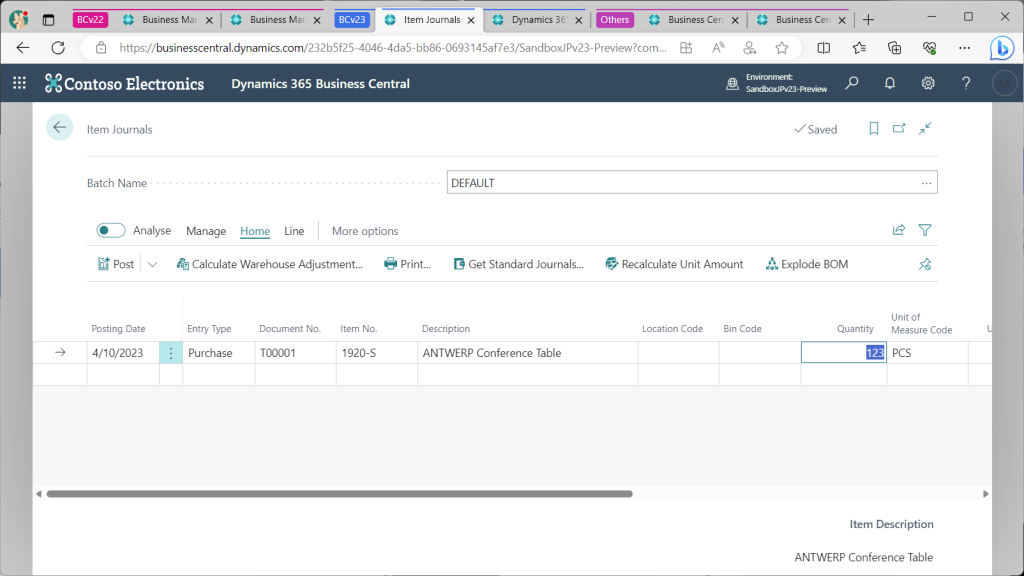The image size is (1024, 576).
Task: Pin the action bar using the pin icon
Action: coord(925,264)
